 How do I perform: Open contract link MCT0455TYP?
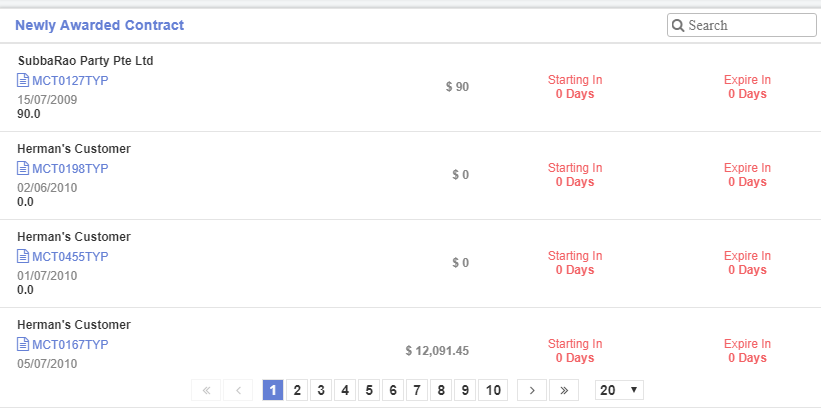pyautogui.click(x=70, y=257)
